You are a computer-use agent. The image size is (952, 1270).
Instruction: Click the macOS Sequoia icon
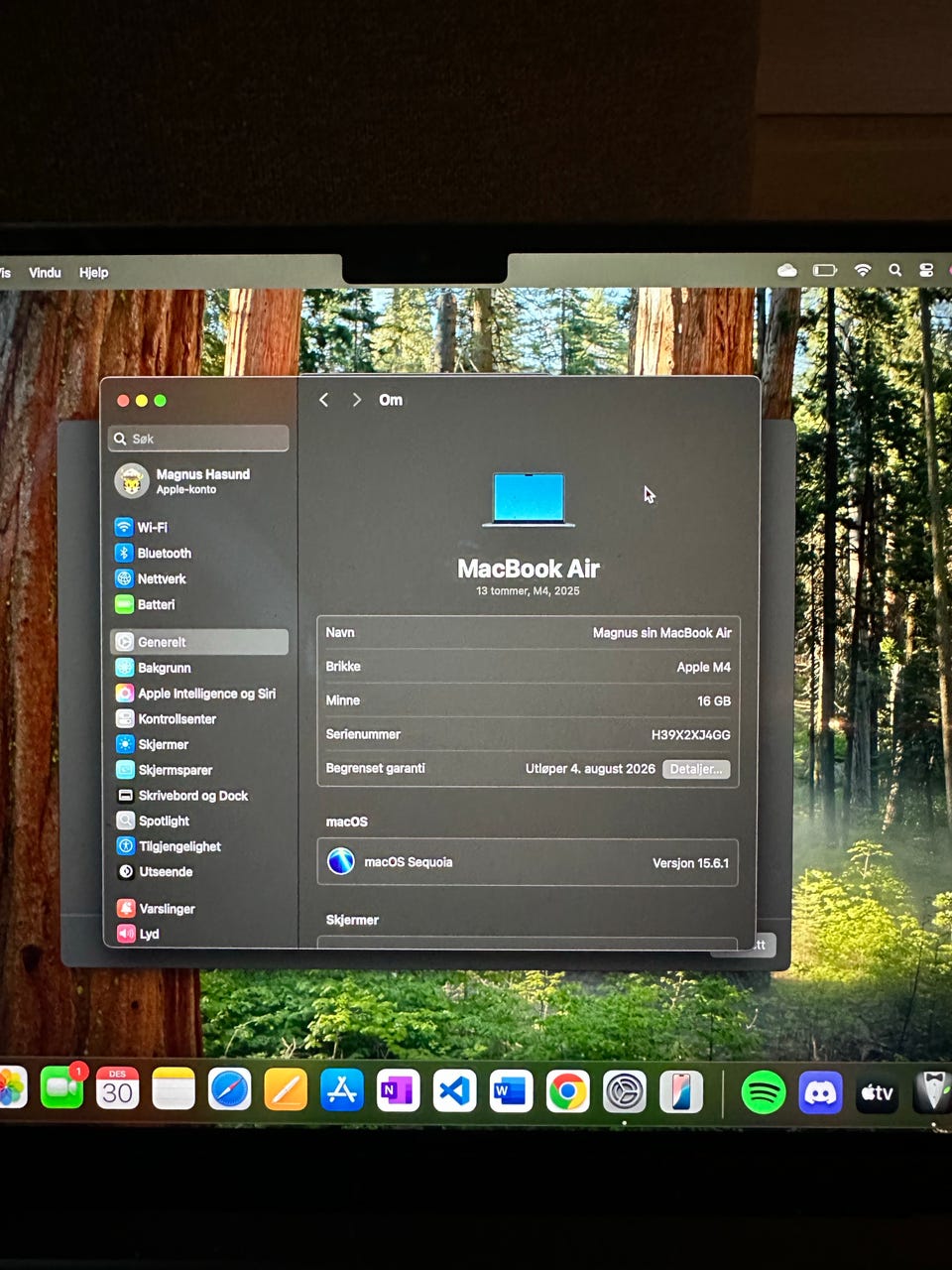click(x=340, y=861)
